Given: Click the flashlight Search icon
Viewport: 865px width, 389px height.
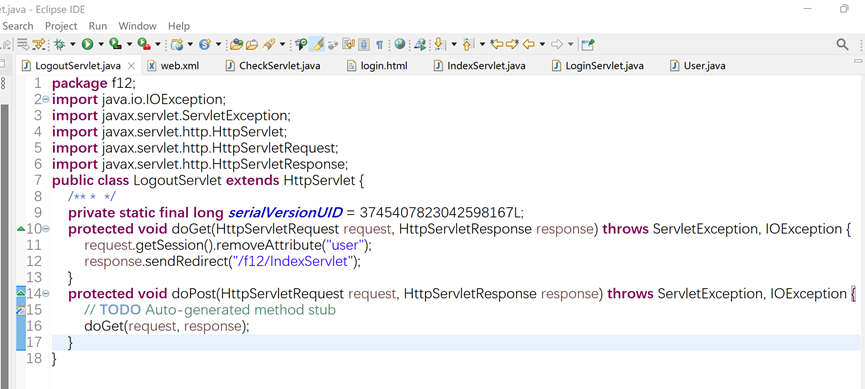Looking at the screenshot, I should (268, 44).
